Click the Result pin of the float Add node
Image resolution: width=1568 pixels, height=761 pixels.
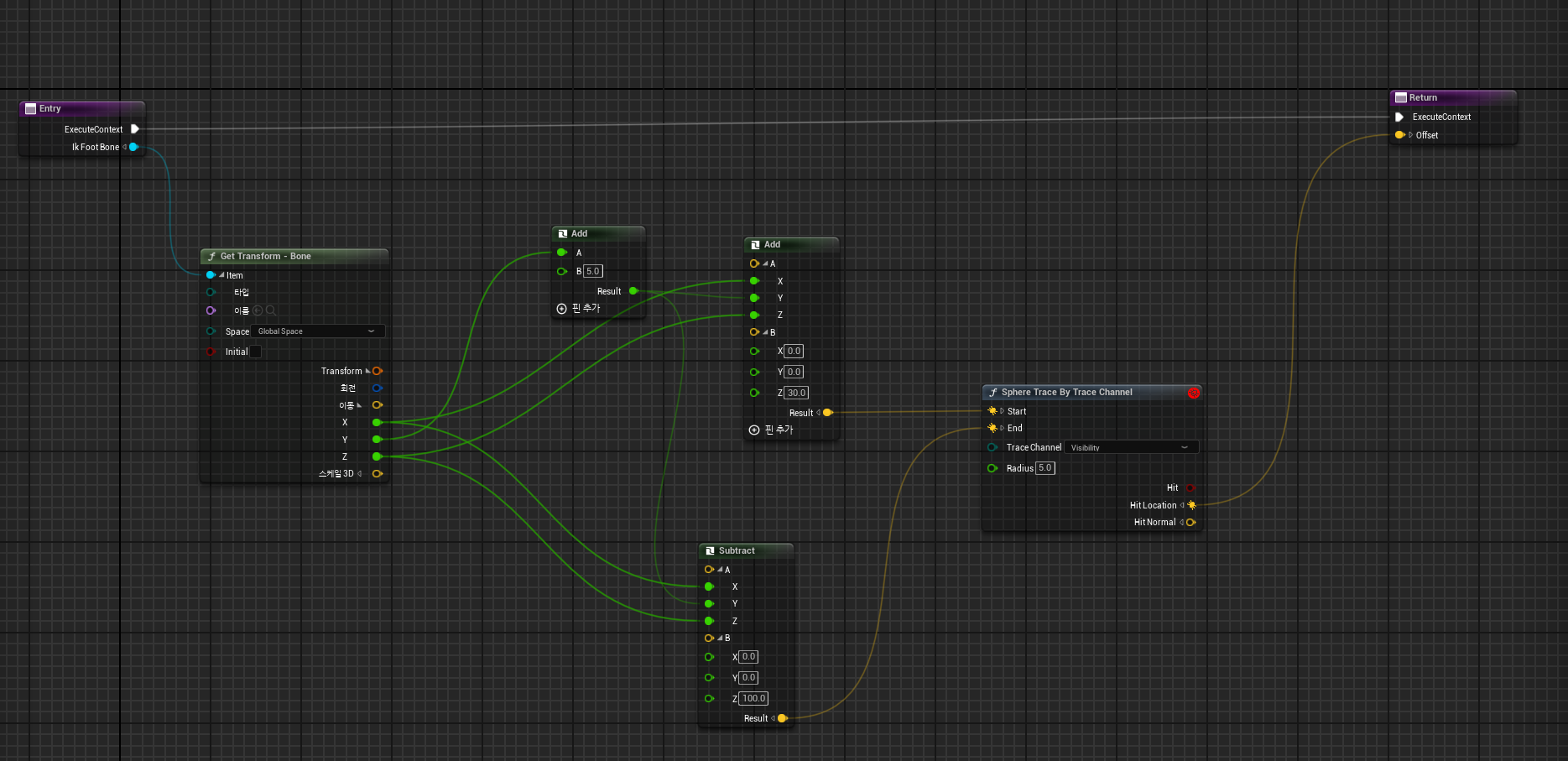coord(633,291)
